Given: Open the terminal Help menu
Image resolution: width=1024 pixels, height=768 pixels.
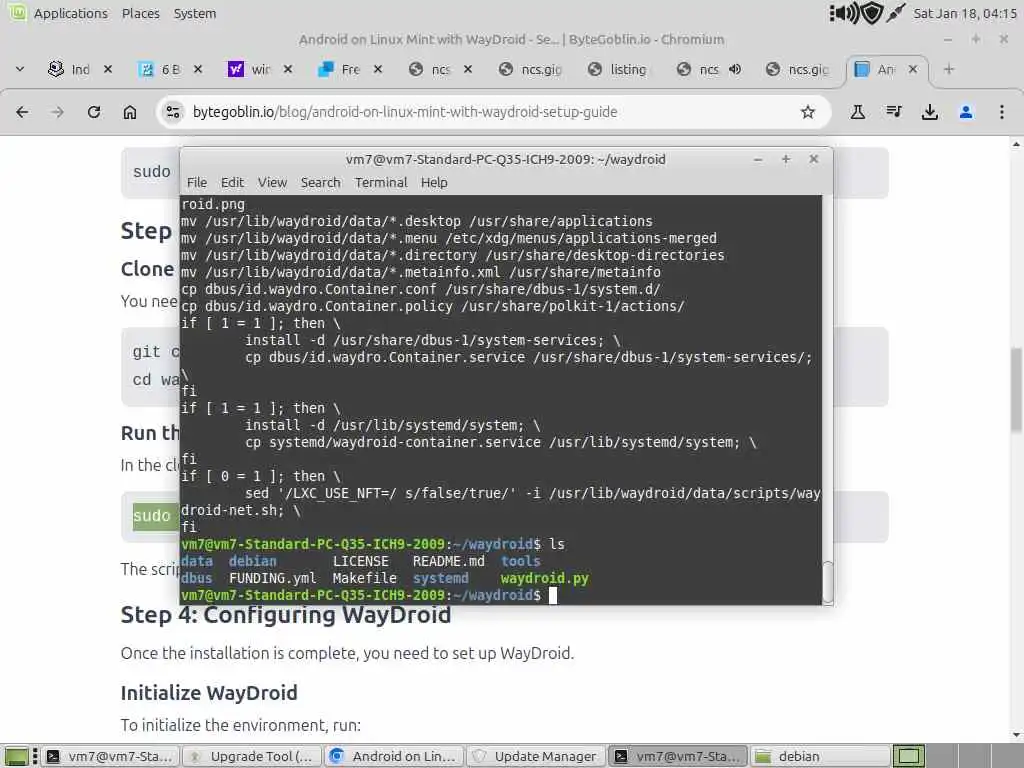Looking at the screenshot, I should (x=434, y=183).
